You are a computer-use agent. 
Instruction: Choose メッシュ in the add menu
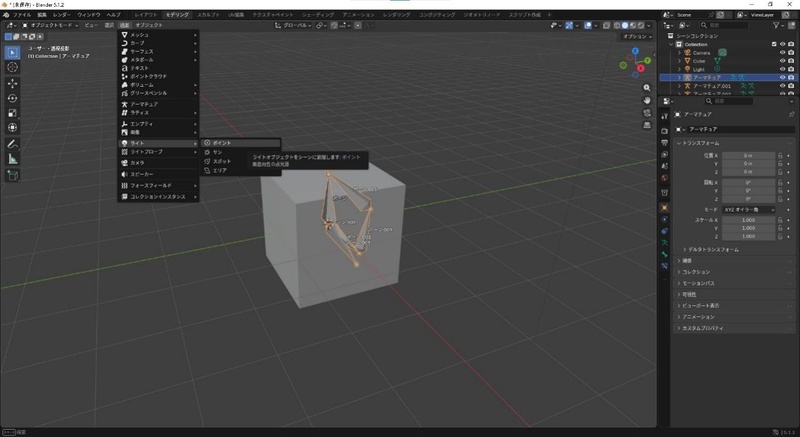[159, 35]
